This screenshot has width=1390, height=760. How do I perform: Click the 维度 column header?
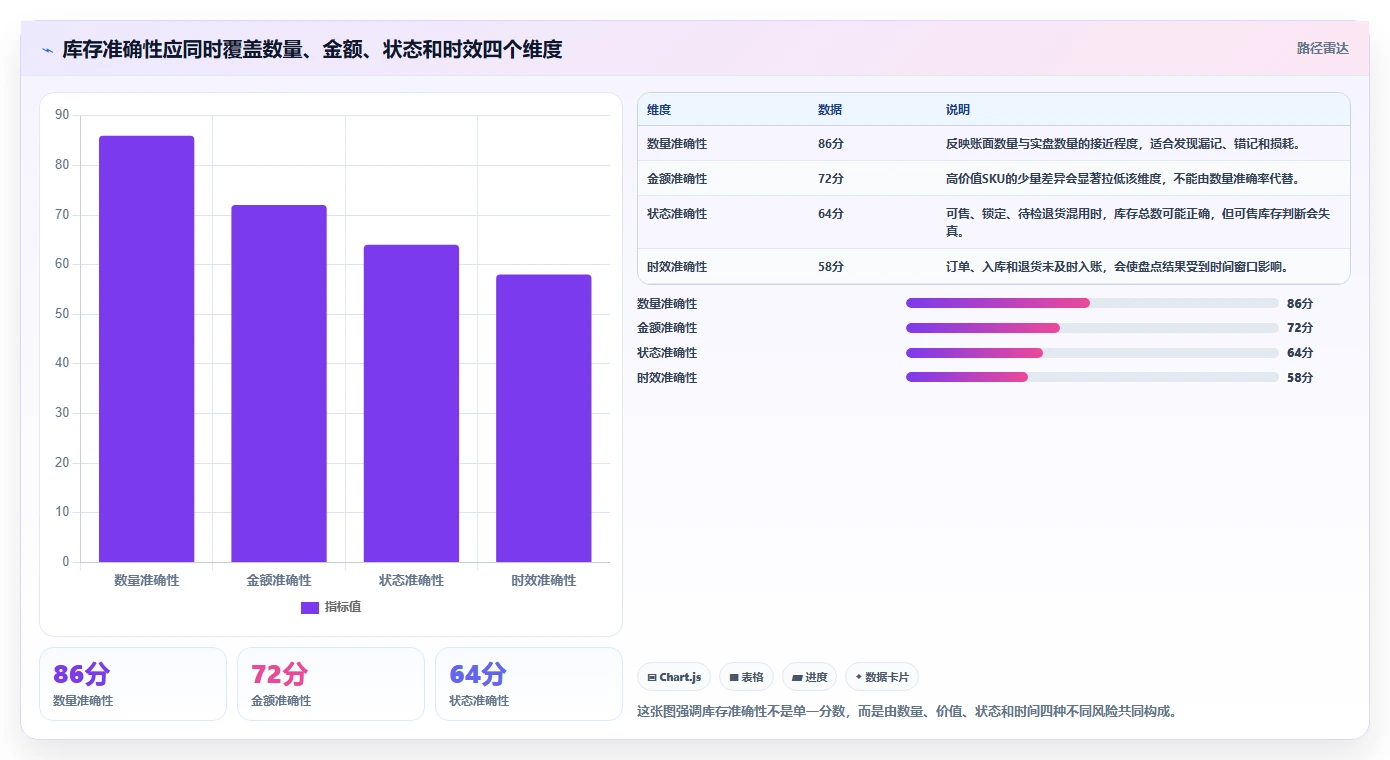tap(659, 110)
